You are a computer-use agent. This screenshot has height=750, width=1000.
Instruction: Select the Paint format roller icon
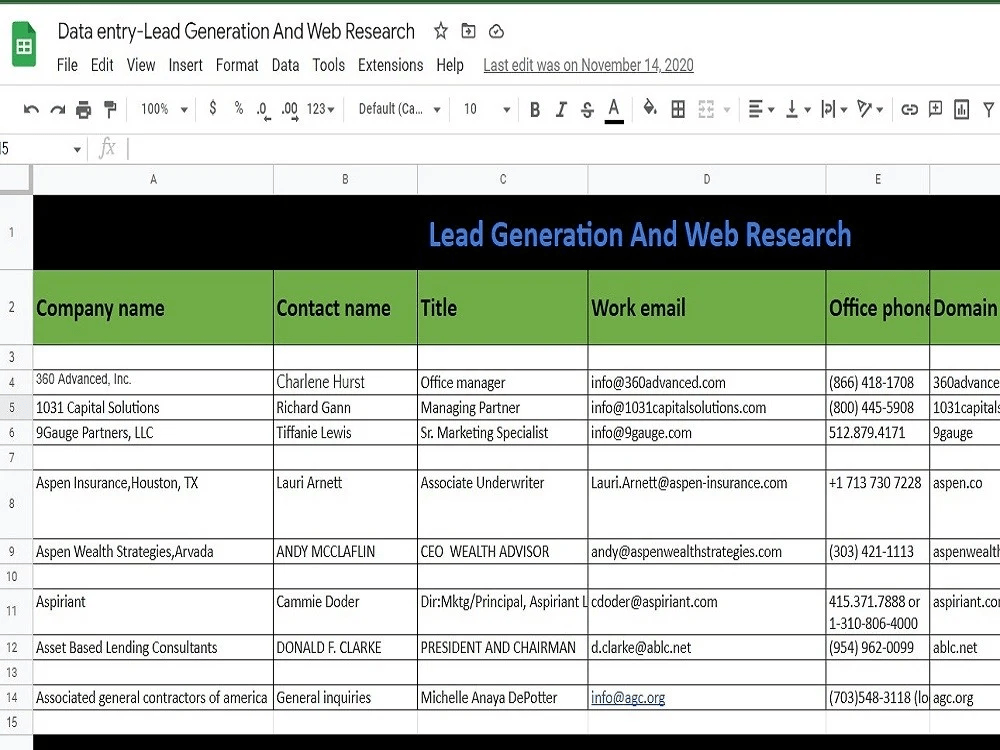(x=110, y=110)
